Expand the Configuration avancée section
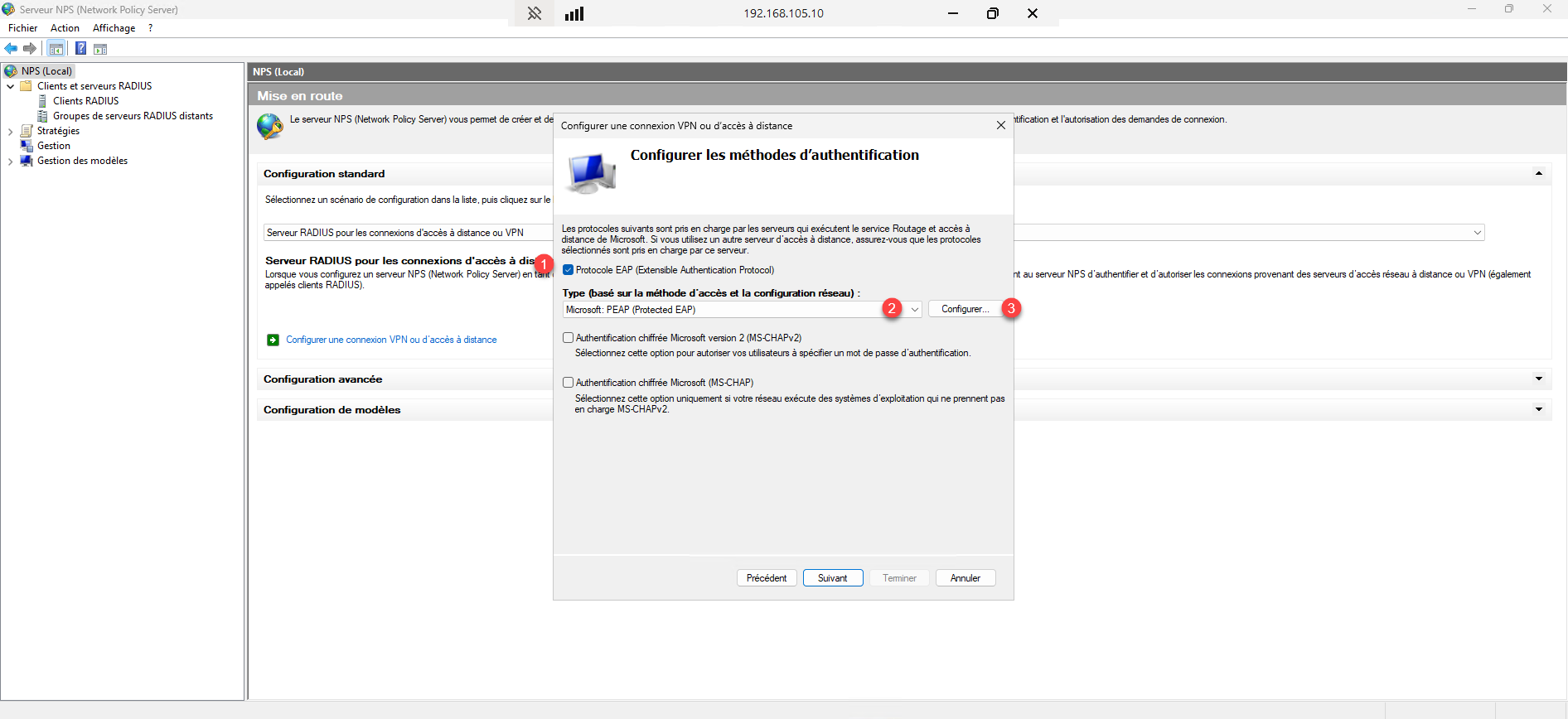The image size is (1568, 719). [1538, 379]
